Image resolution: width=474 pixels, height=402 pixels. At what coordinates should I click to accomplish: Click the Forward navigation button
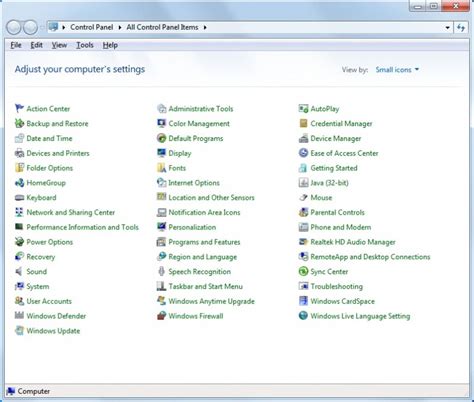pos(30,27)
